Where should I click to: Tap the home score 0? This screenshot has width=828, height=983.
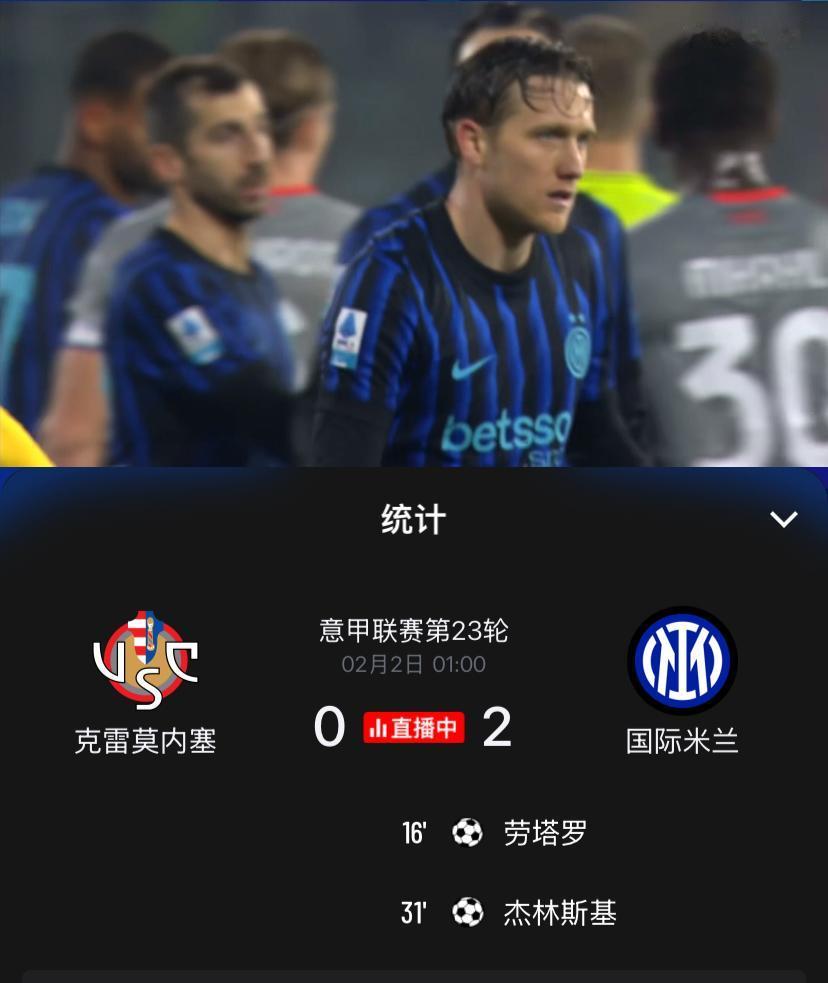[x=330, y=727]
